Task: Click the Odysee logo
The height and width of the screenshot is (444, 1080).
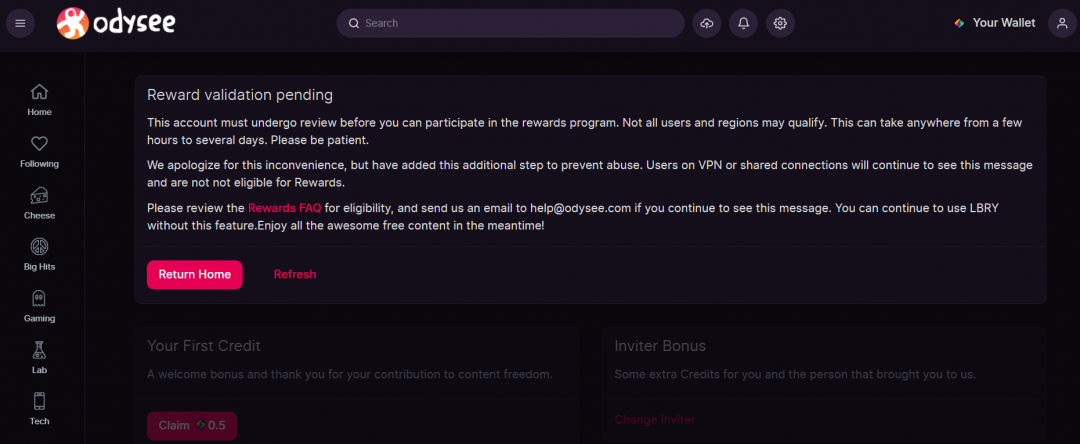Action: tap(116, 22)
